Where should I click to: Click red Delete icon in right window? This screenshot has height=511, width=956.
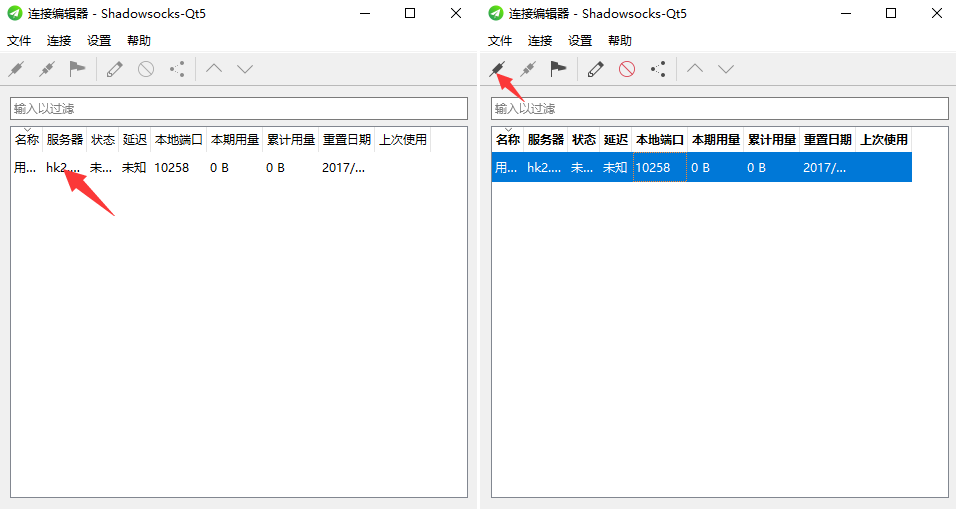click(x=627, y=69)
